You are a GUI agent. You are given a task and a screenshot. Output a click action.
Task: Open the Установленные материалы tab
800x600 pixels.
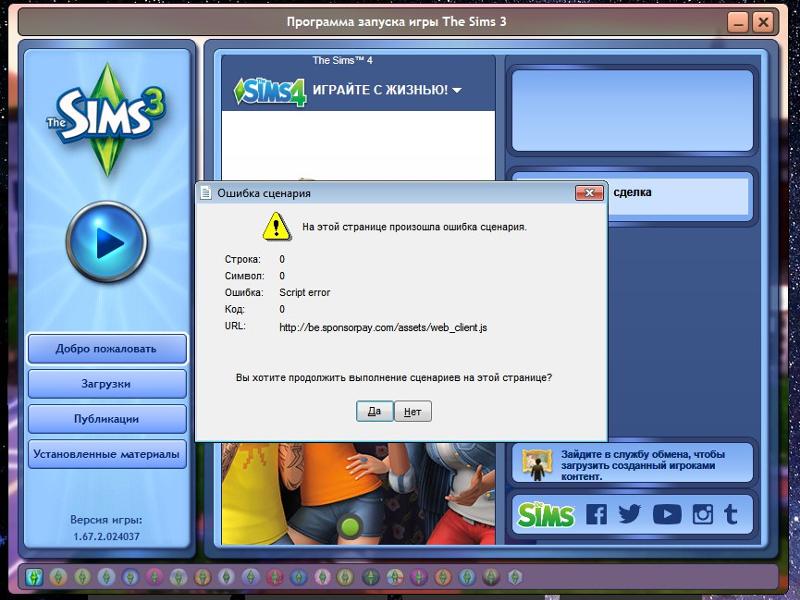point(107,454)
